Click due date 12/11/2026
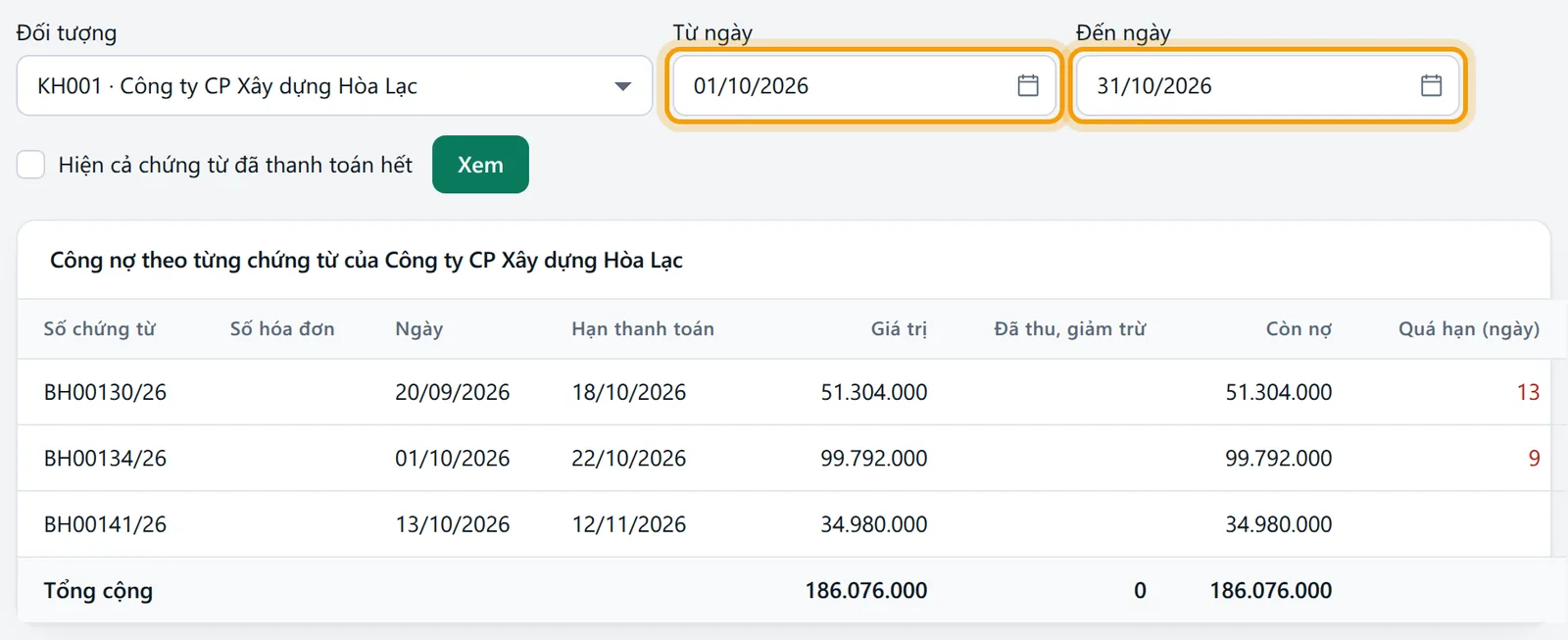The height and width of the screenshot is (640, 1568). coord(629,524)
